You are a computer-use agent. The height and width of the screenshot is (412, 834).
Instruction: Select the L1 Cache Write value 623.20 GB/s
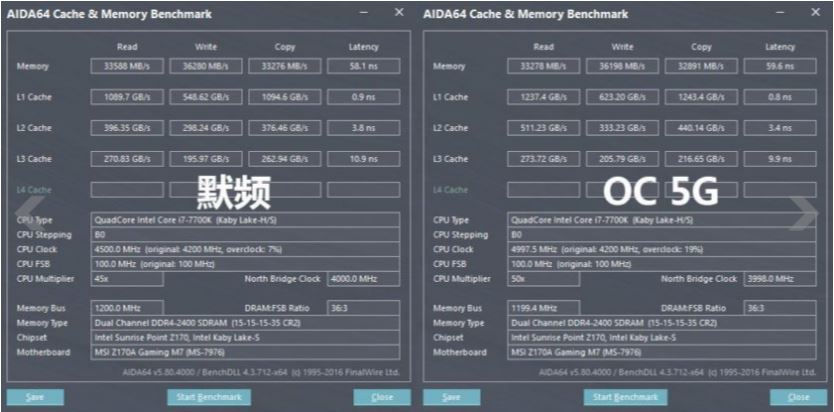pyautogui.click(x=622, y=97)
